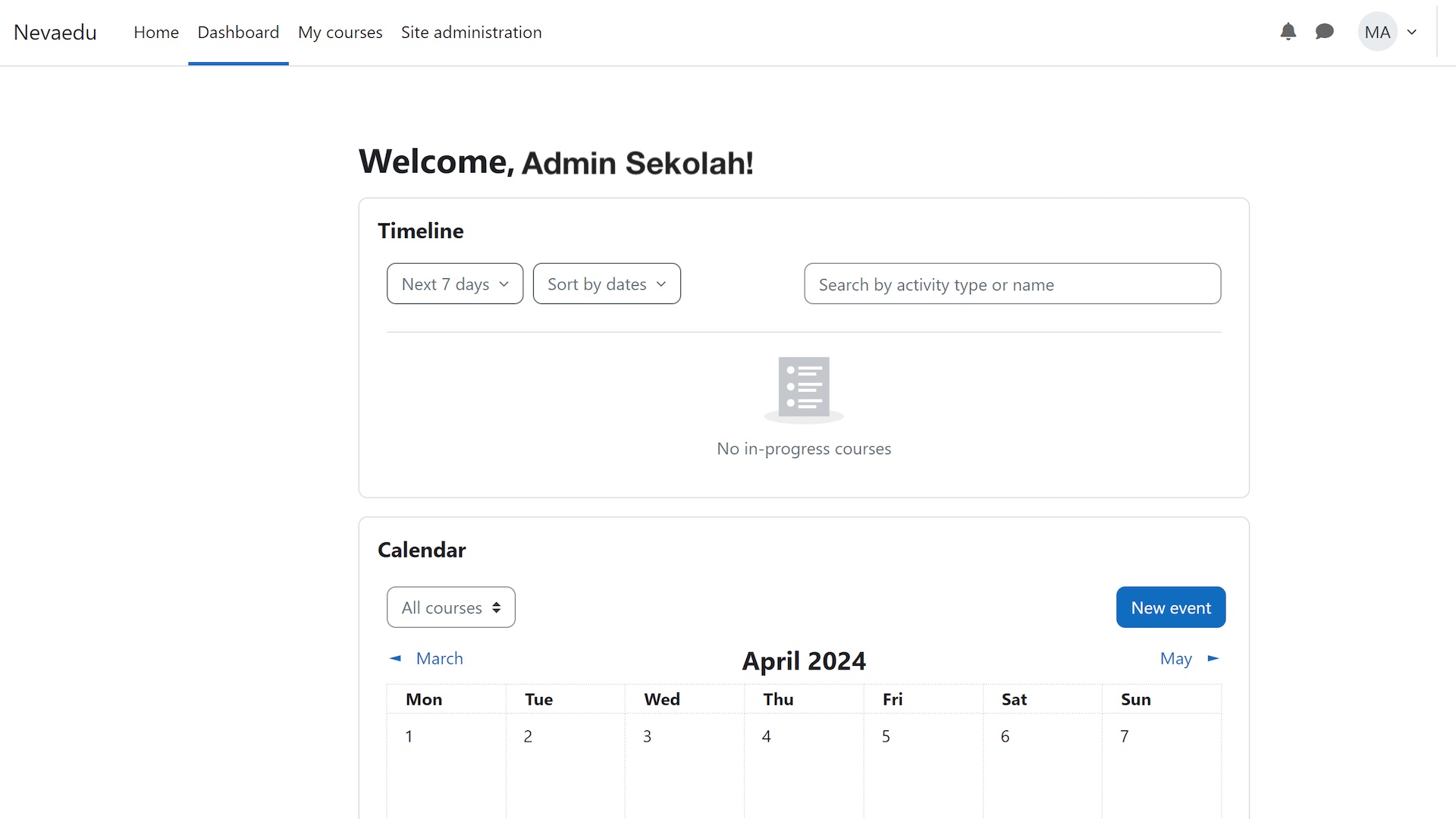Click the Nevaedu logo

click(x=55, y=32)
